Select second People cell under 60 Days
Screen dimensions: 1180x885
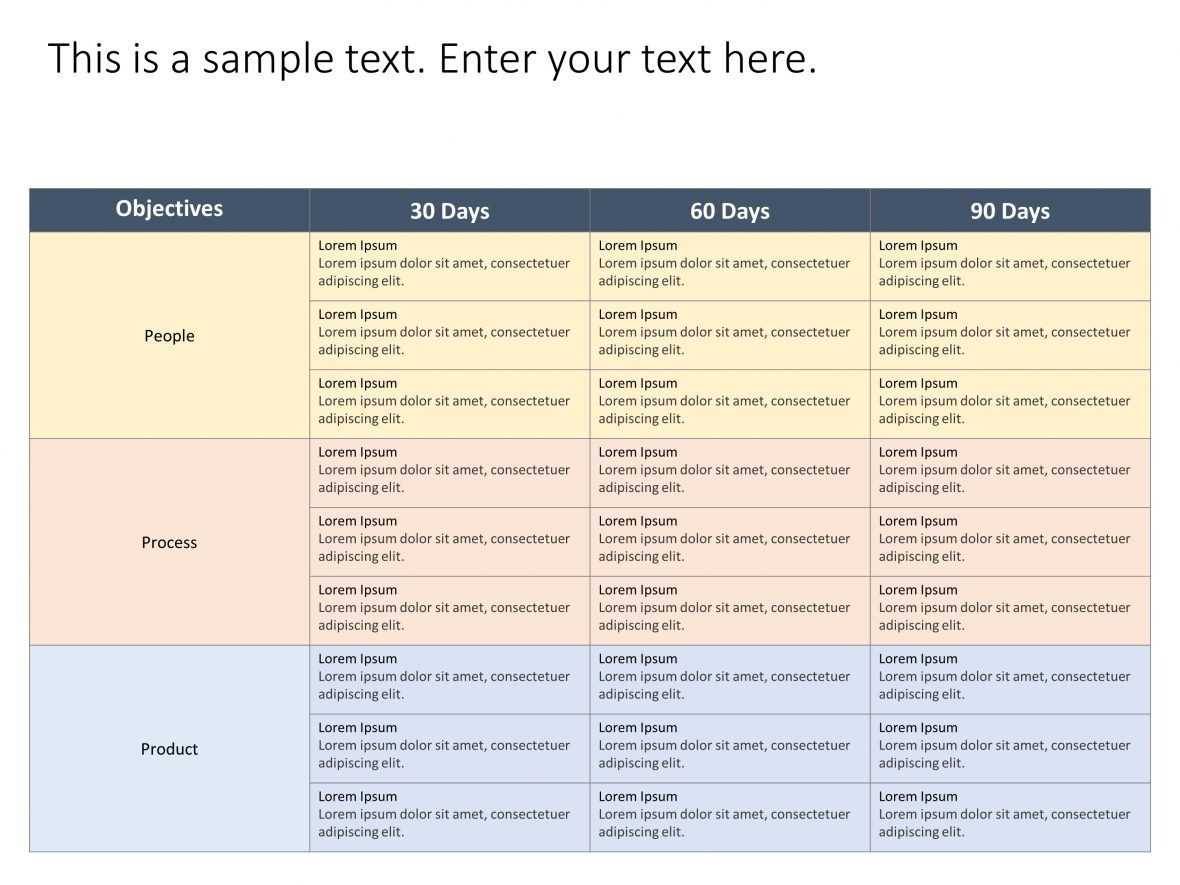730,336
